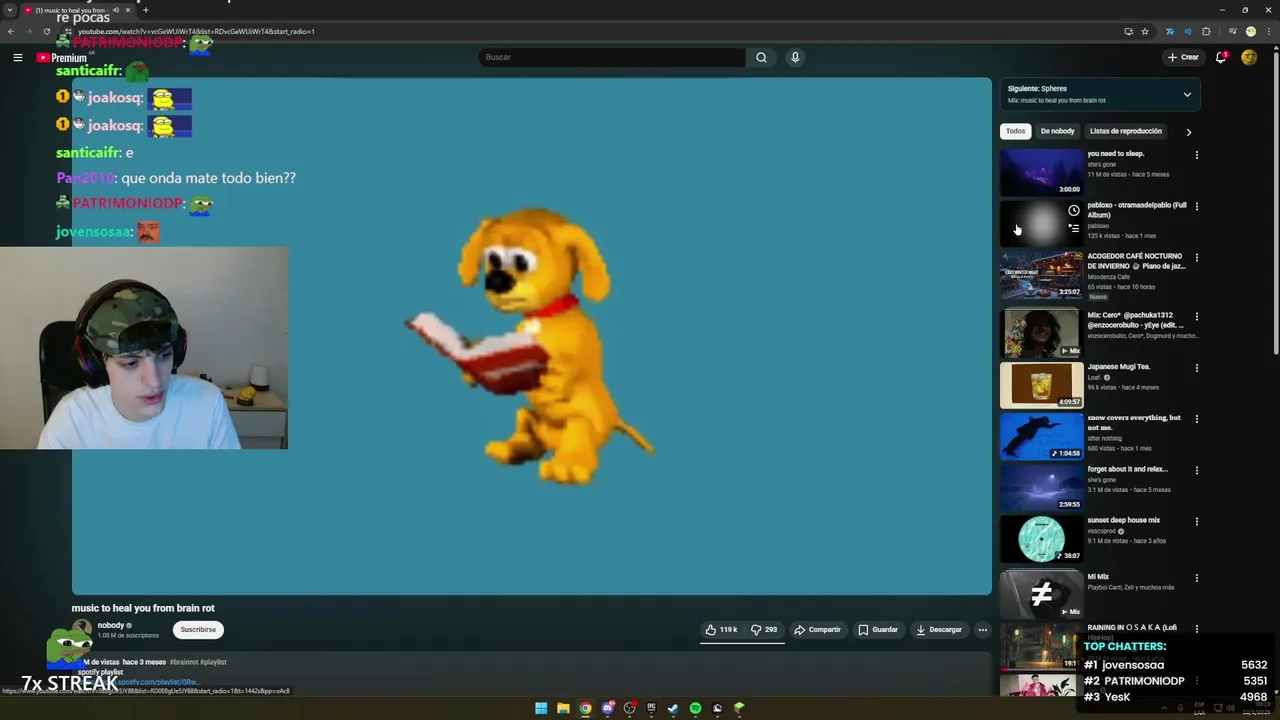Open options for 'snow covers everything' video
1280x720 pixels.
(1196, 419)
